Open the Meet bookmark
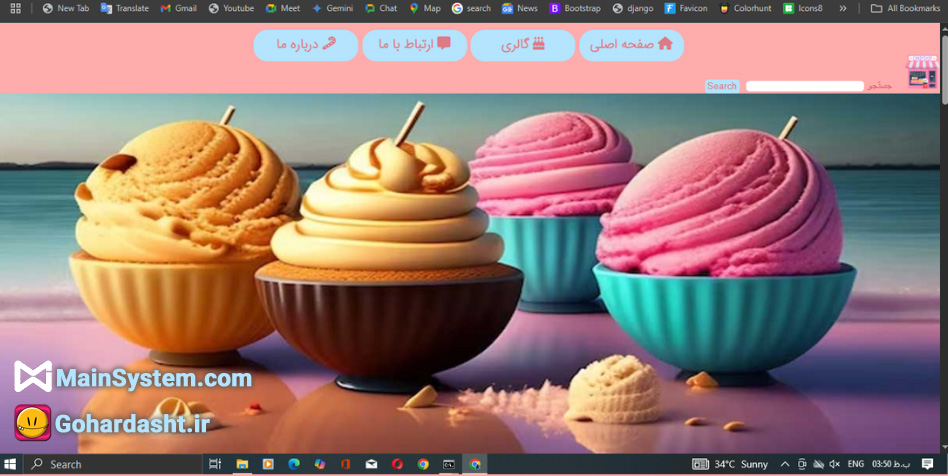This screenshot has width=948, height=476. coord(283,8)
